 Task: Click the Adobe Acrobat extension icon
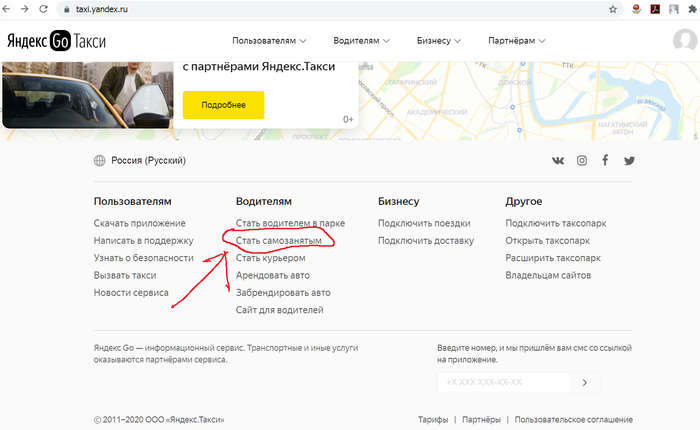click(x=655, y=8)
